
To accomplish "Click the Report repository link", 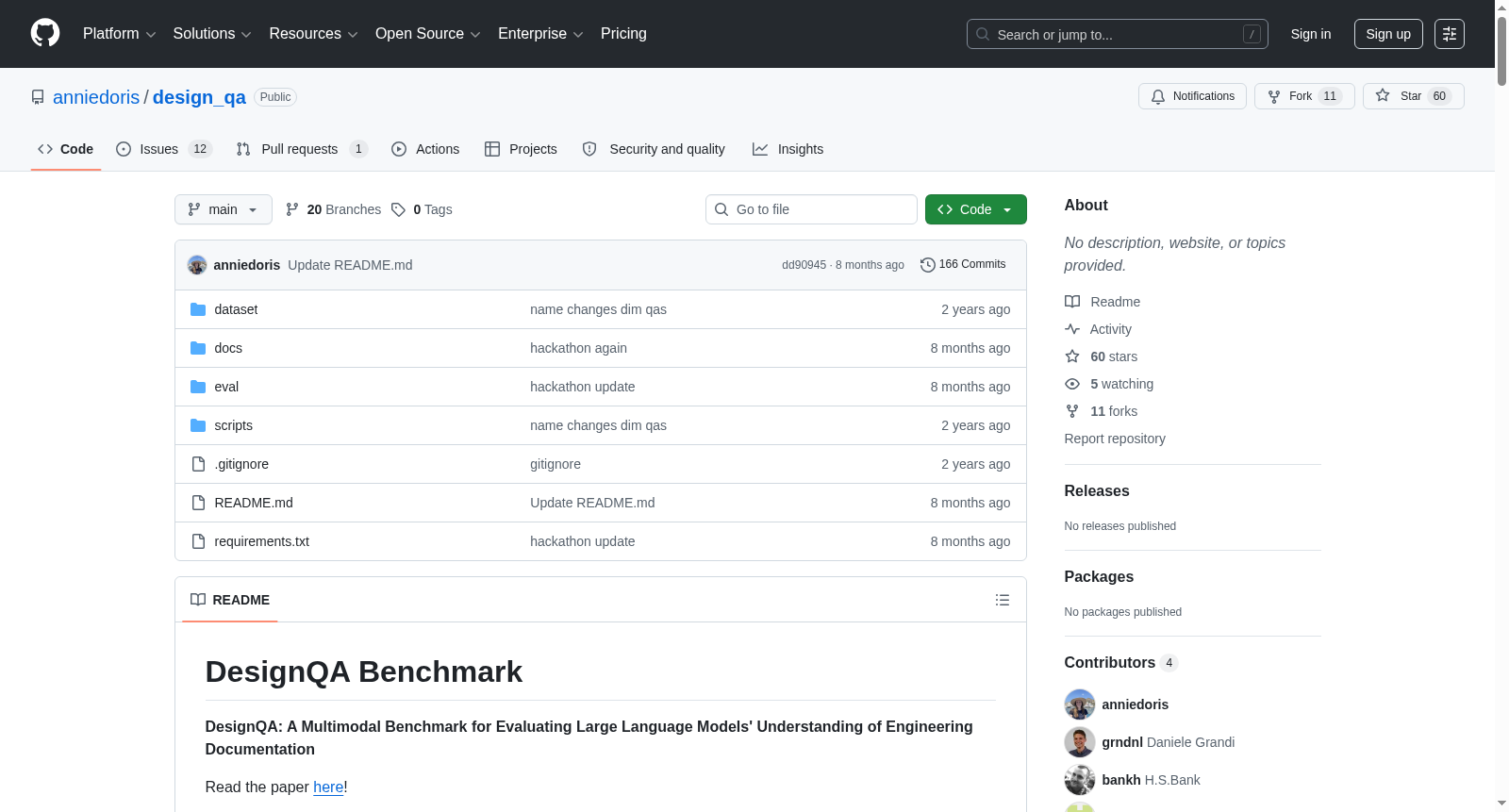I will point(1115,439).
